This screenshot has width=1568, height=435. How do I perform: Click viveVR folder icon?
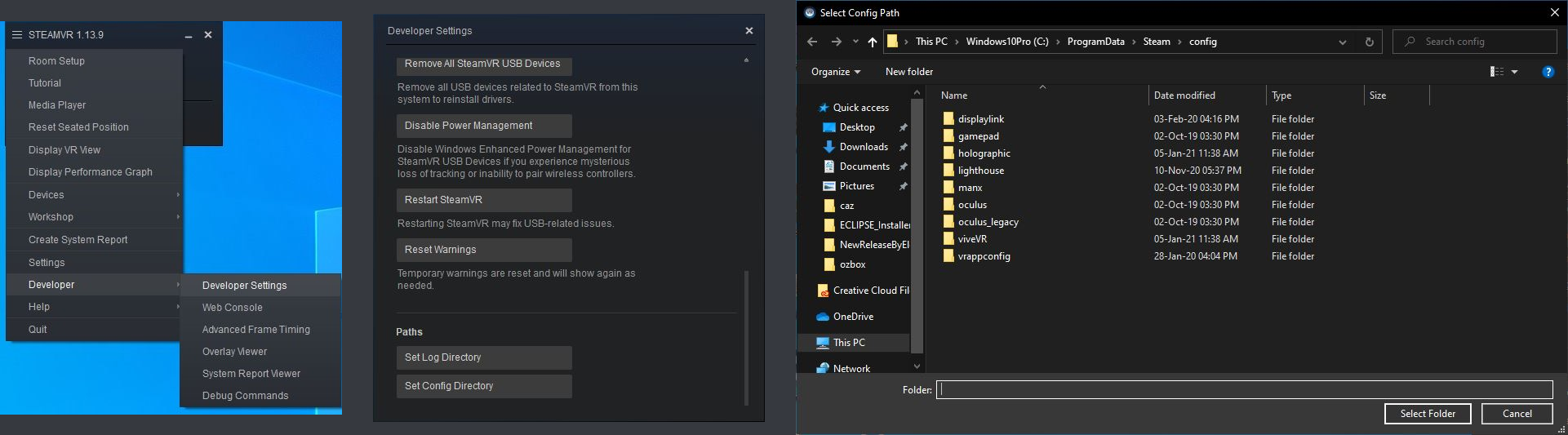pos(948,238)
